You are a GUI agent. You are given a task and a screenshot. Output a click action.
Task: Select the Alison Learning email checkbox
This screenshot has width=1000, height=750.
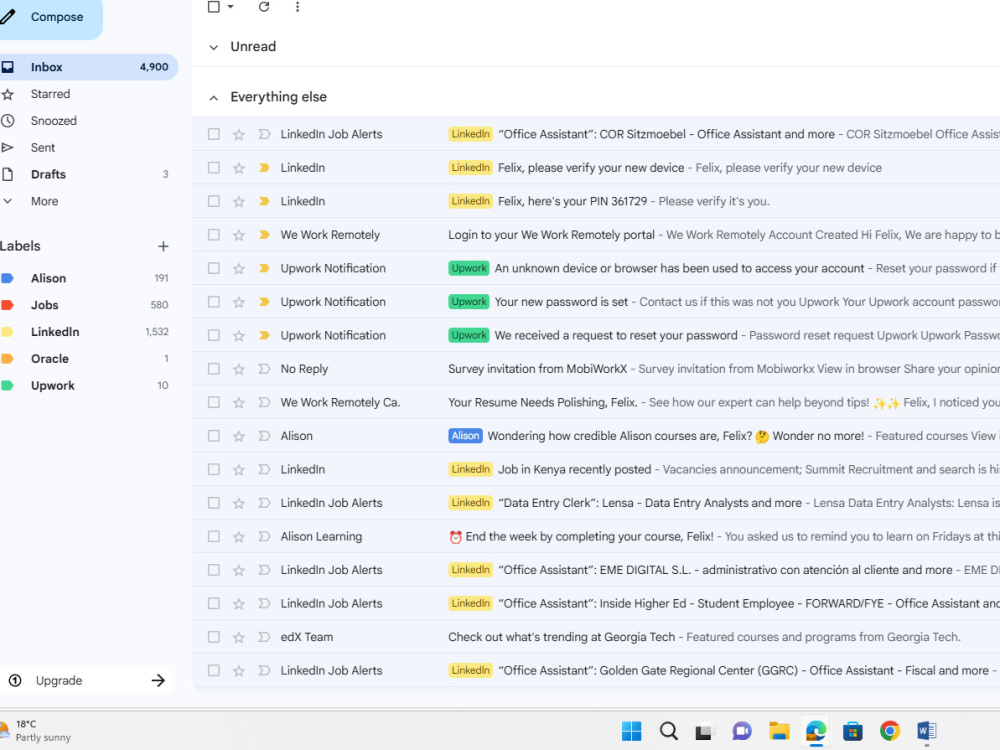point(214,536)
